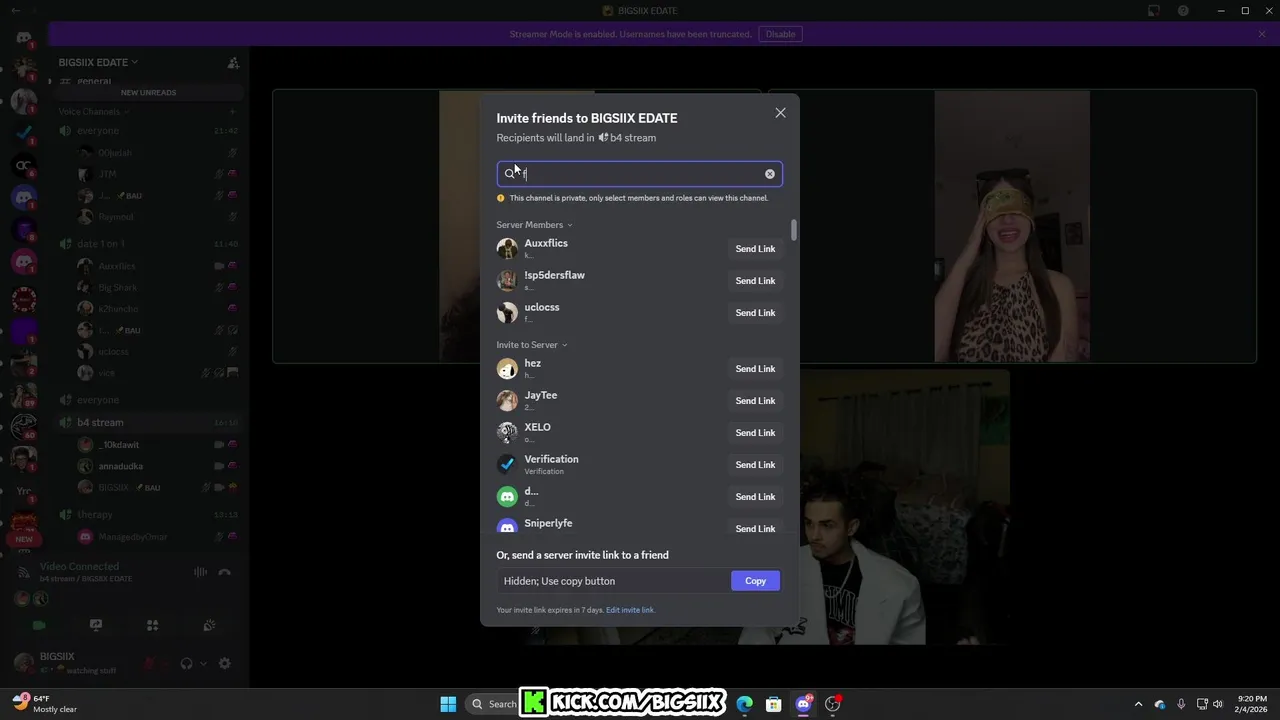The height and width of the screenshot is (720, 1280).
Task: Send Link to Auxxflics
Action: 755,249
